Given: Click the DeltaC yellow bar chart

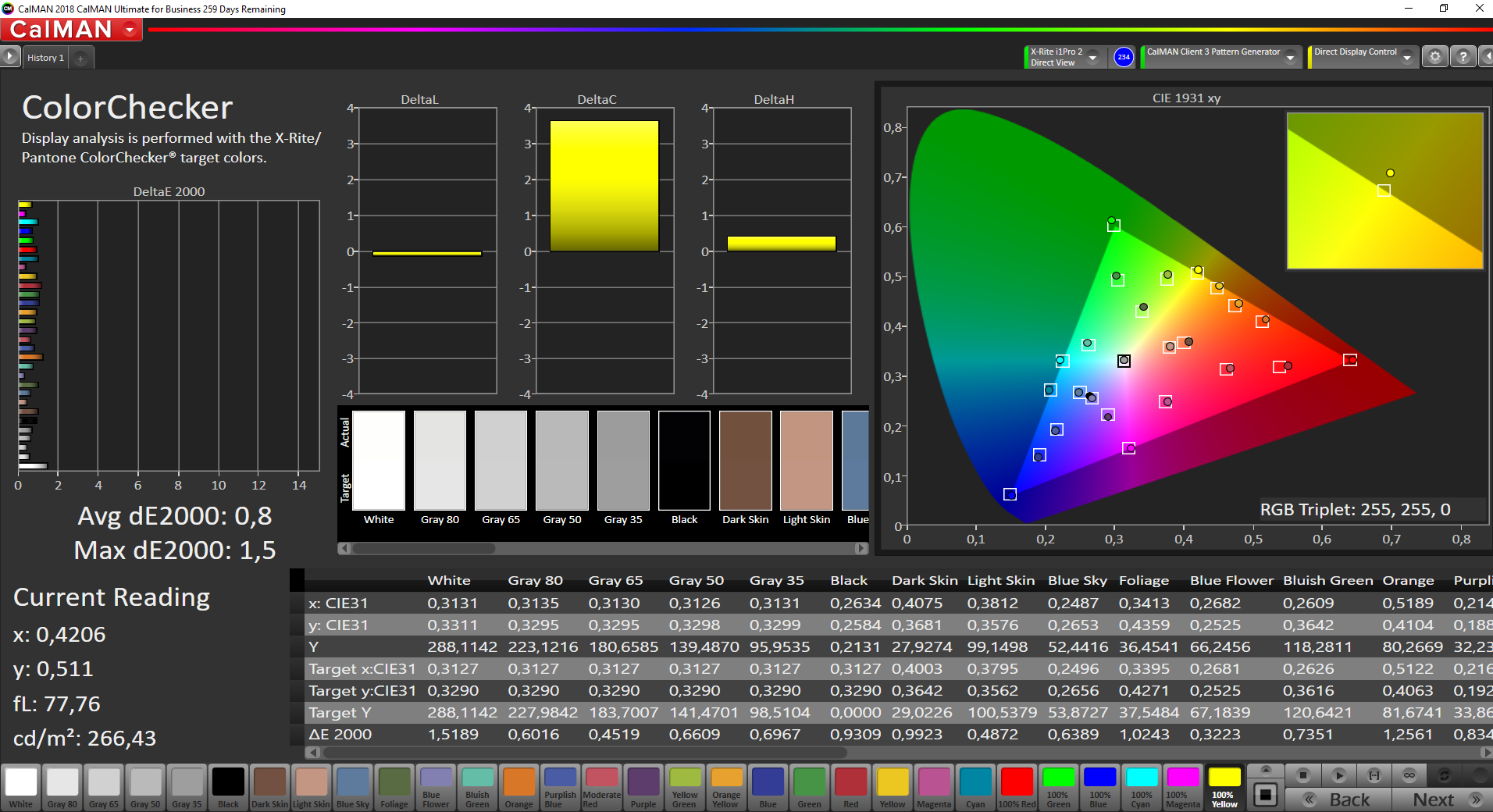Looking at the screenshot, I should pos(604,186).
